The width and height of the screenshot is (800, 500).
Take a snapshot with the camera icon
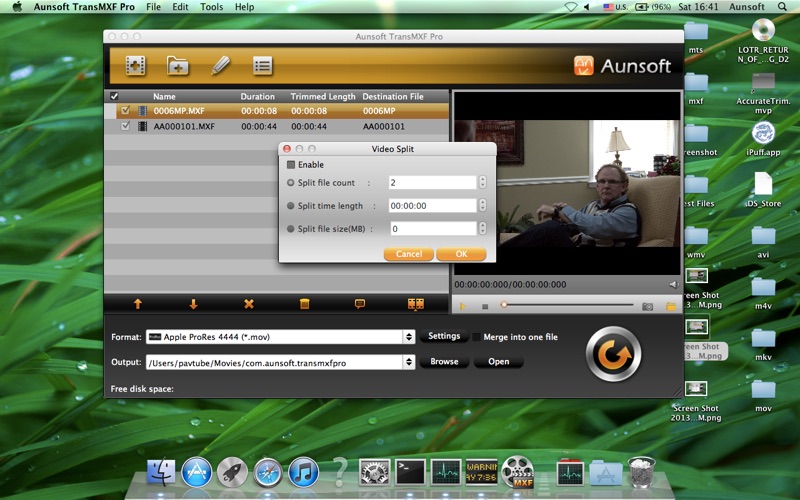click(647, 307)
